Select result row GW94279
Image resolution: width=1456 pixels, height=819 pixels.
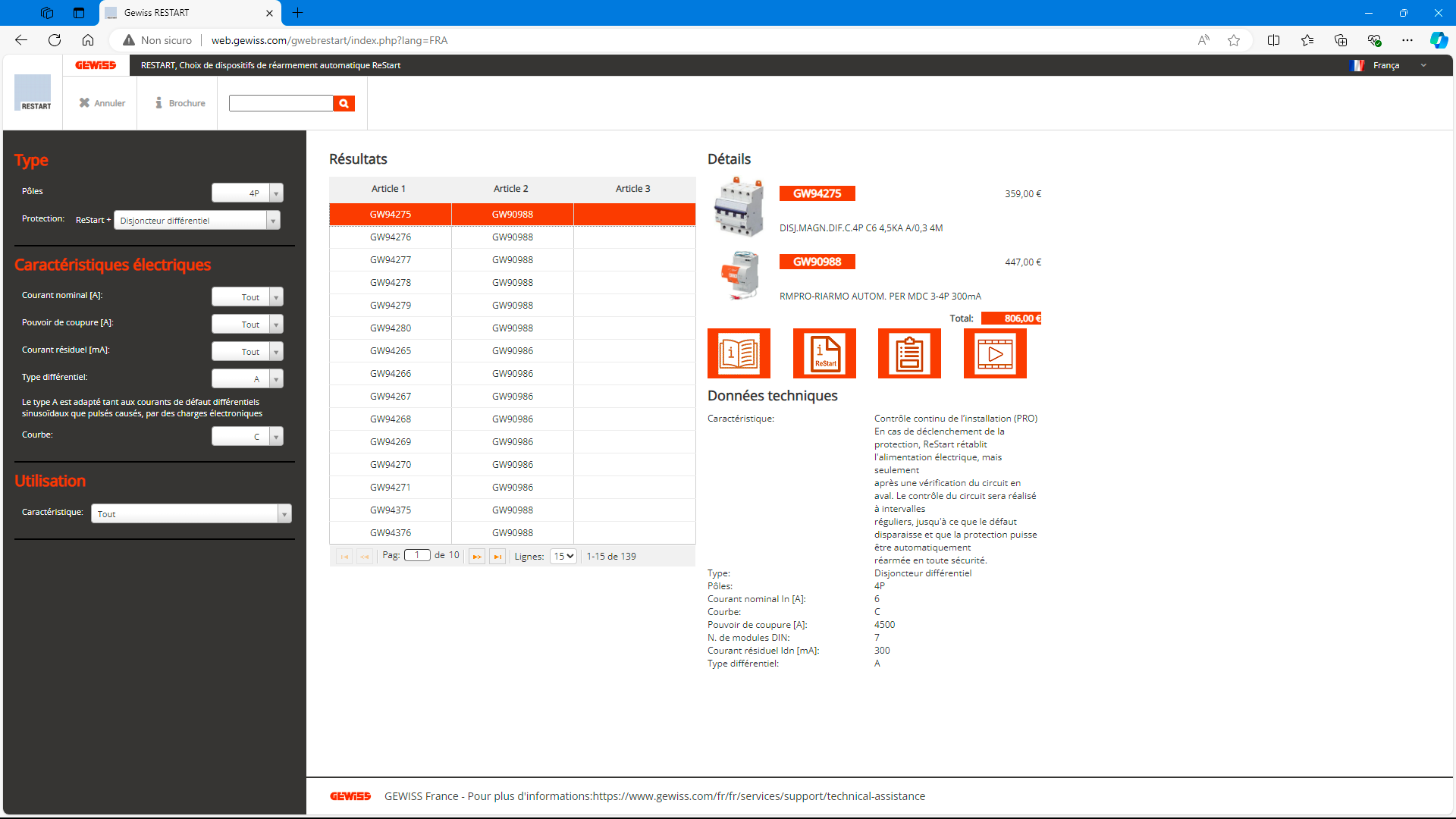coord(513,306)
